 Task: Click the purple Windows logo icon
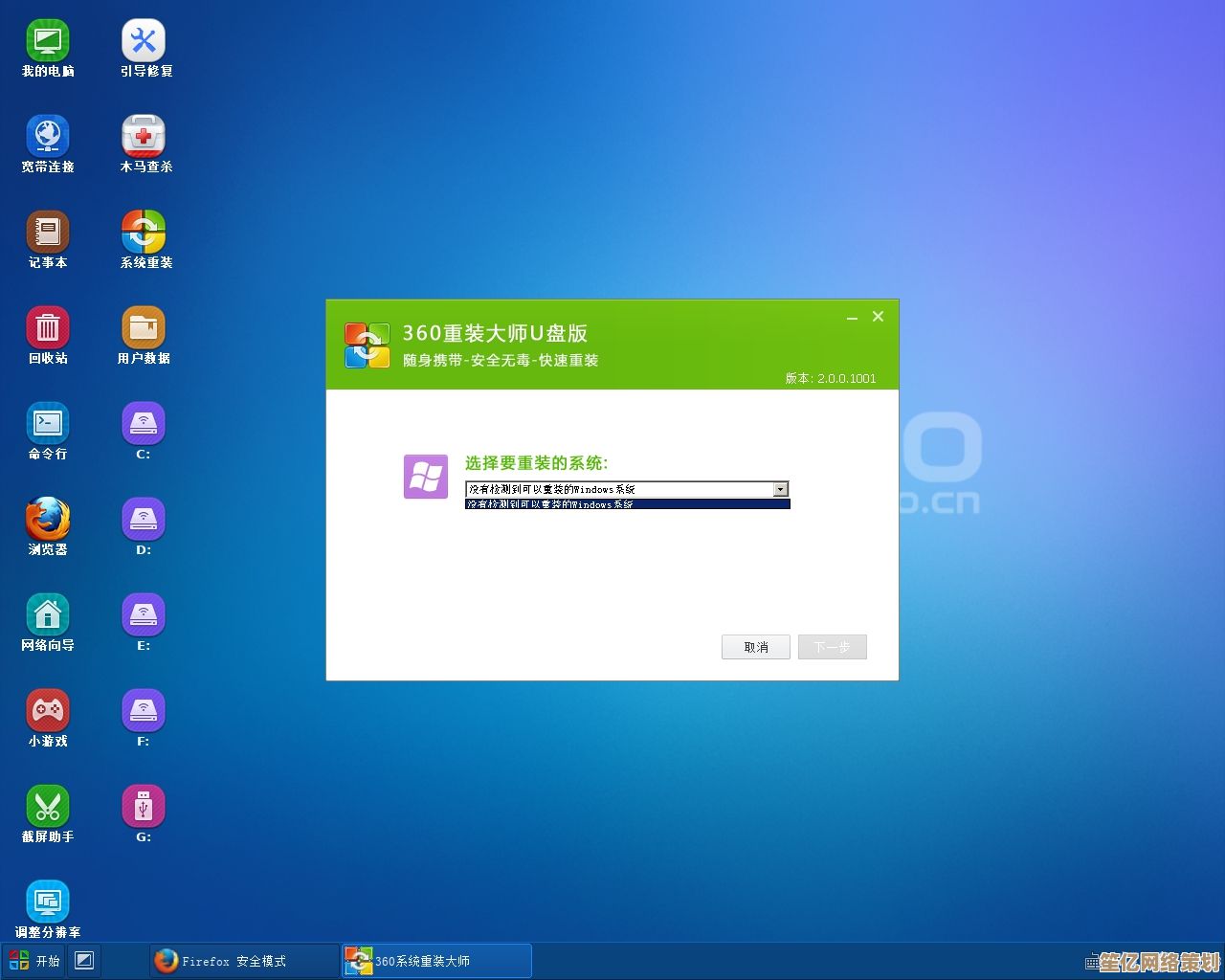[426, 477]
